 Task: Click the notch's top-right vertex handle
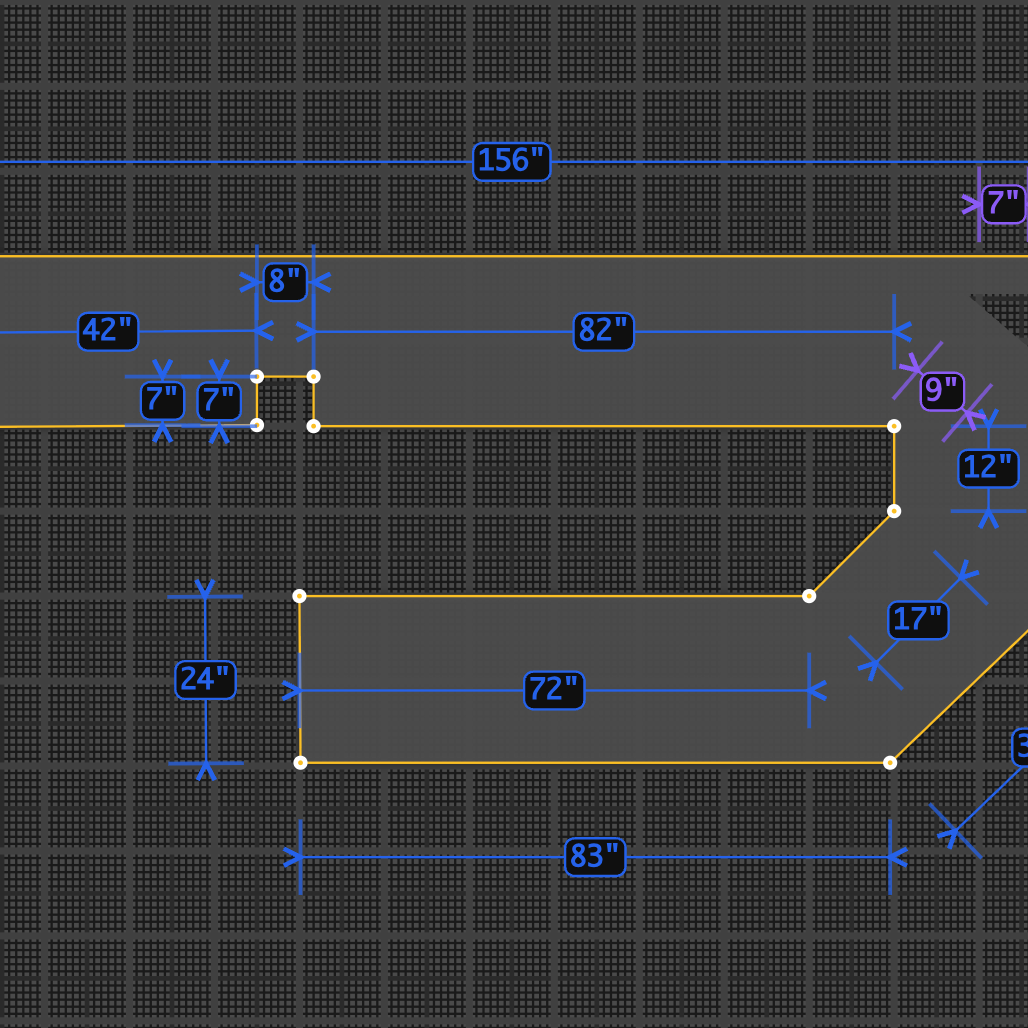(313, 377)
